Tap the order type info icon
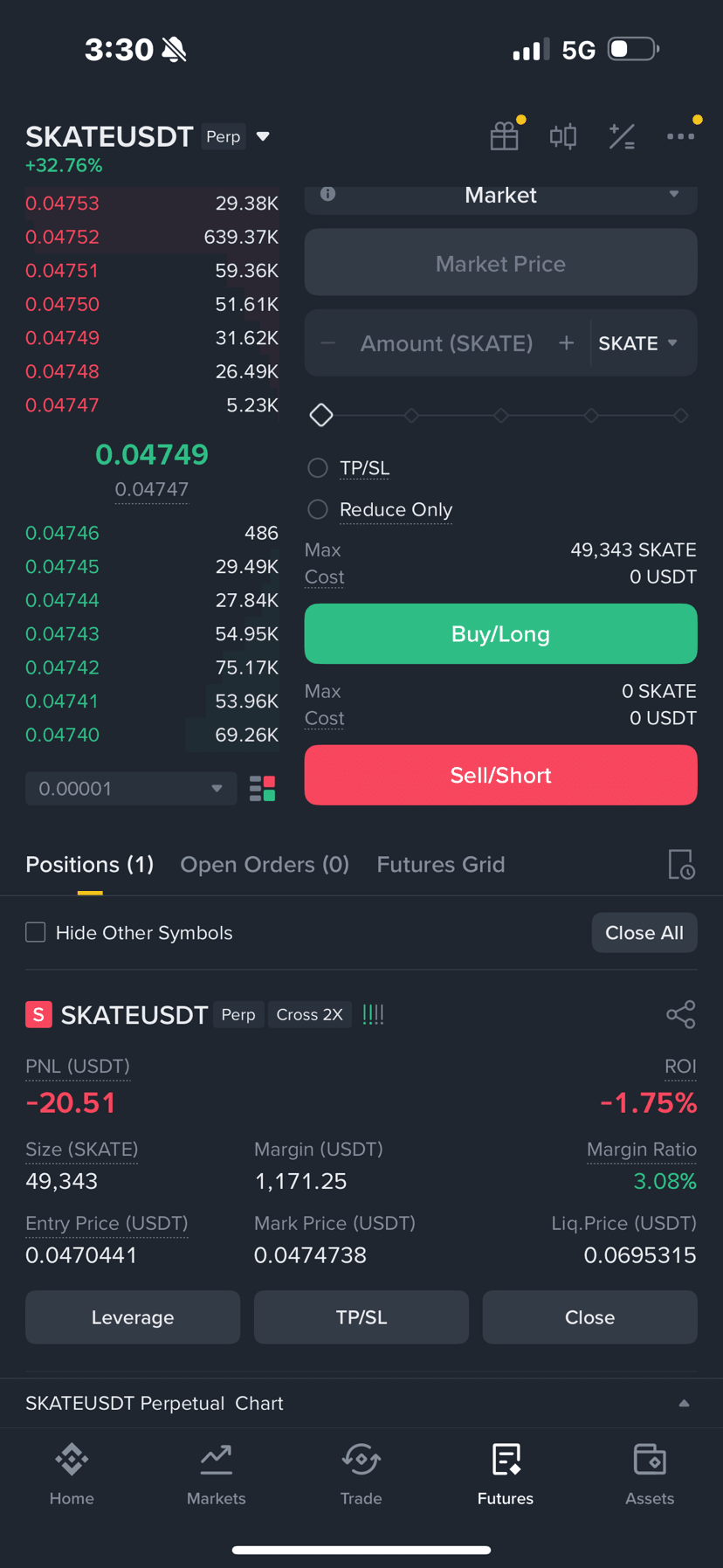Image resolution: width=723 pixels, height=1568 pixels. pos(327,194)
